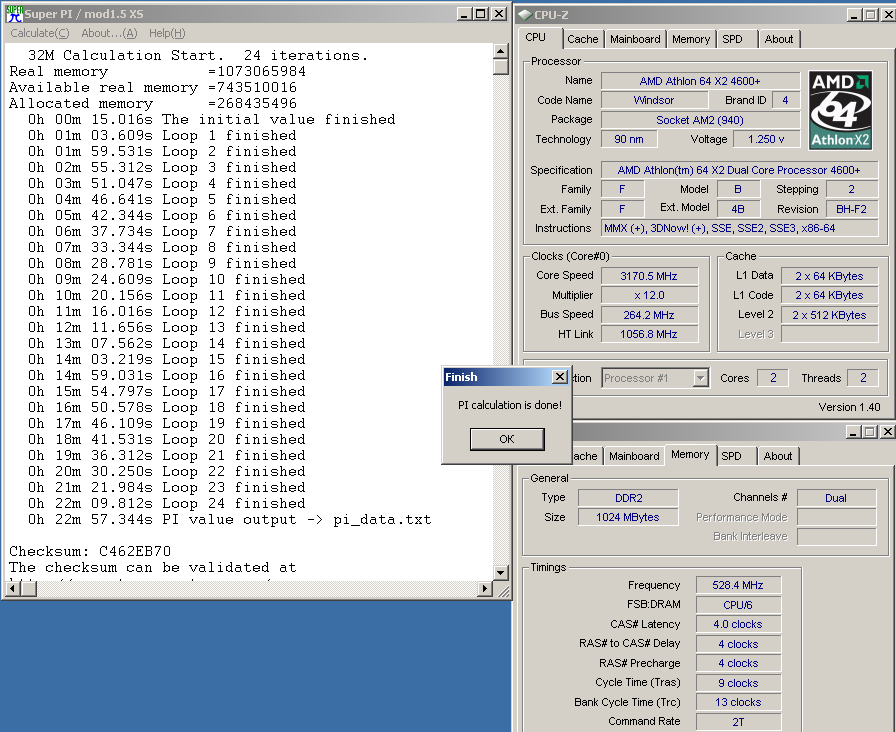This screenshot has width=896, height=732.
Task: Close the Finish dialog with the X button
Action: tap(560, 377)
